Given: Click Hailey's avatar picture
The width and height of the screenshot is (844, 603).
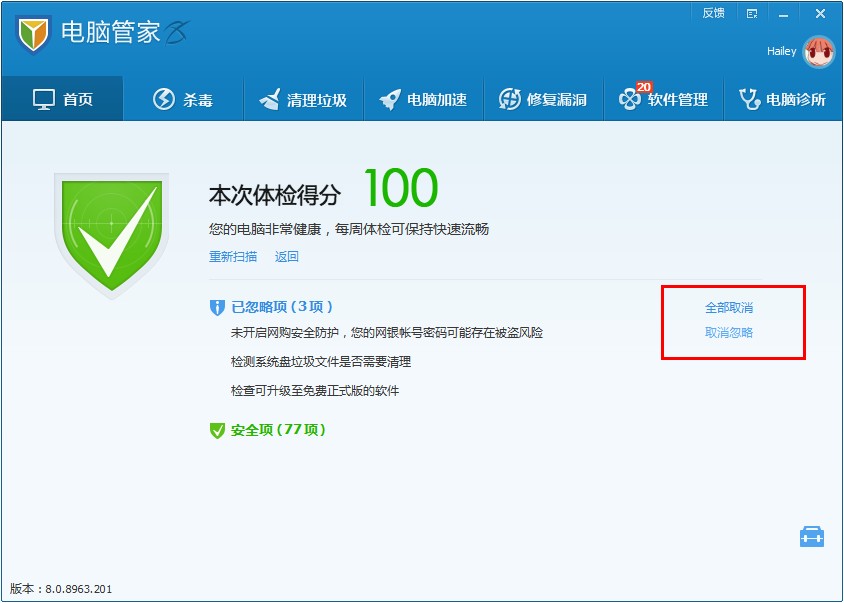Looking at the screenshot, I should pos(818,52).
